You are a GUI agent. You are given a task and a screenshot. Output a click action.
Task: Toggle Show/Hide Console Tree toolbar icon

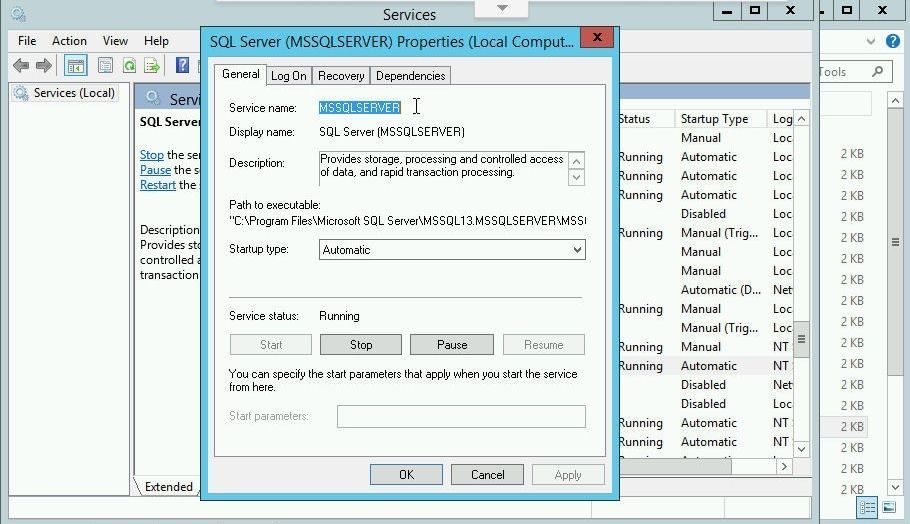(75, 66)
